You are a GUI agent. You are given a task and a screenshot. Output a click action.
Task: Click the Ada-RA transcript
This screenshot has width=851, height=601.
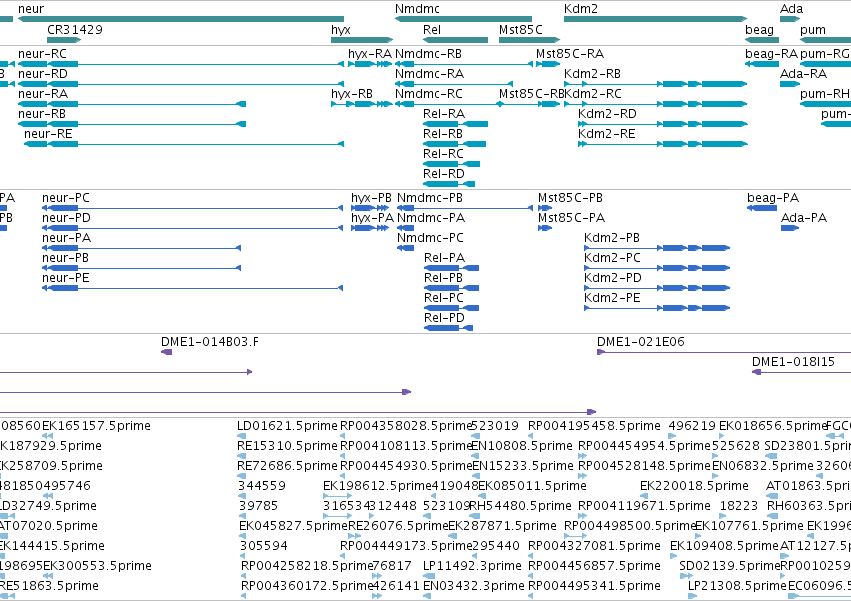click(x=790, y=84)
